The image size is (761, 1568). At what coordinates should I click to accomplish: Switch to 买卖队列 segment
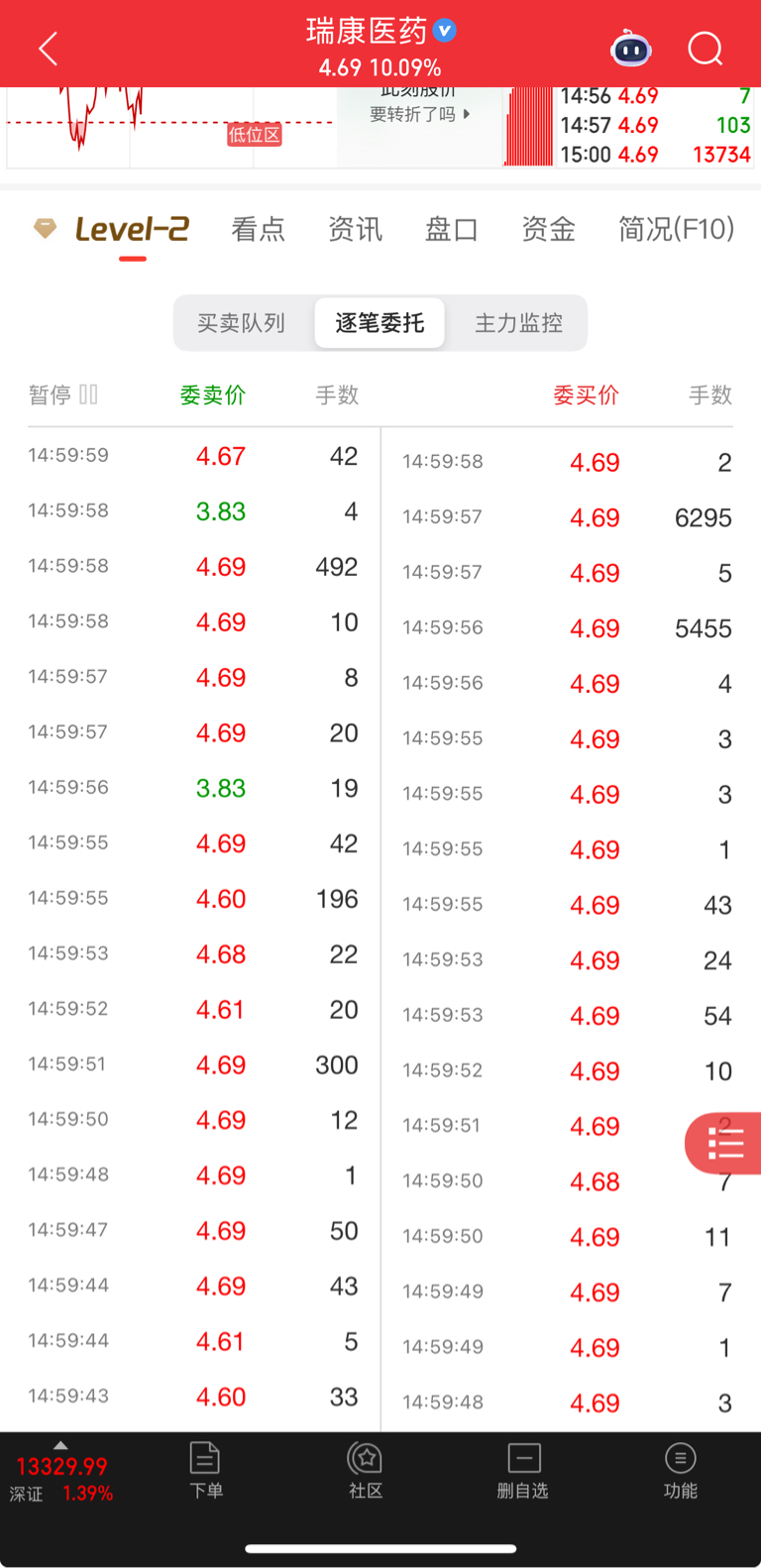[241, 323]
